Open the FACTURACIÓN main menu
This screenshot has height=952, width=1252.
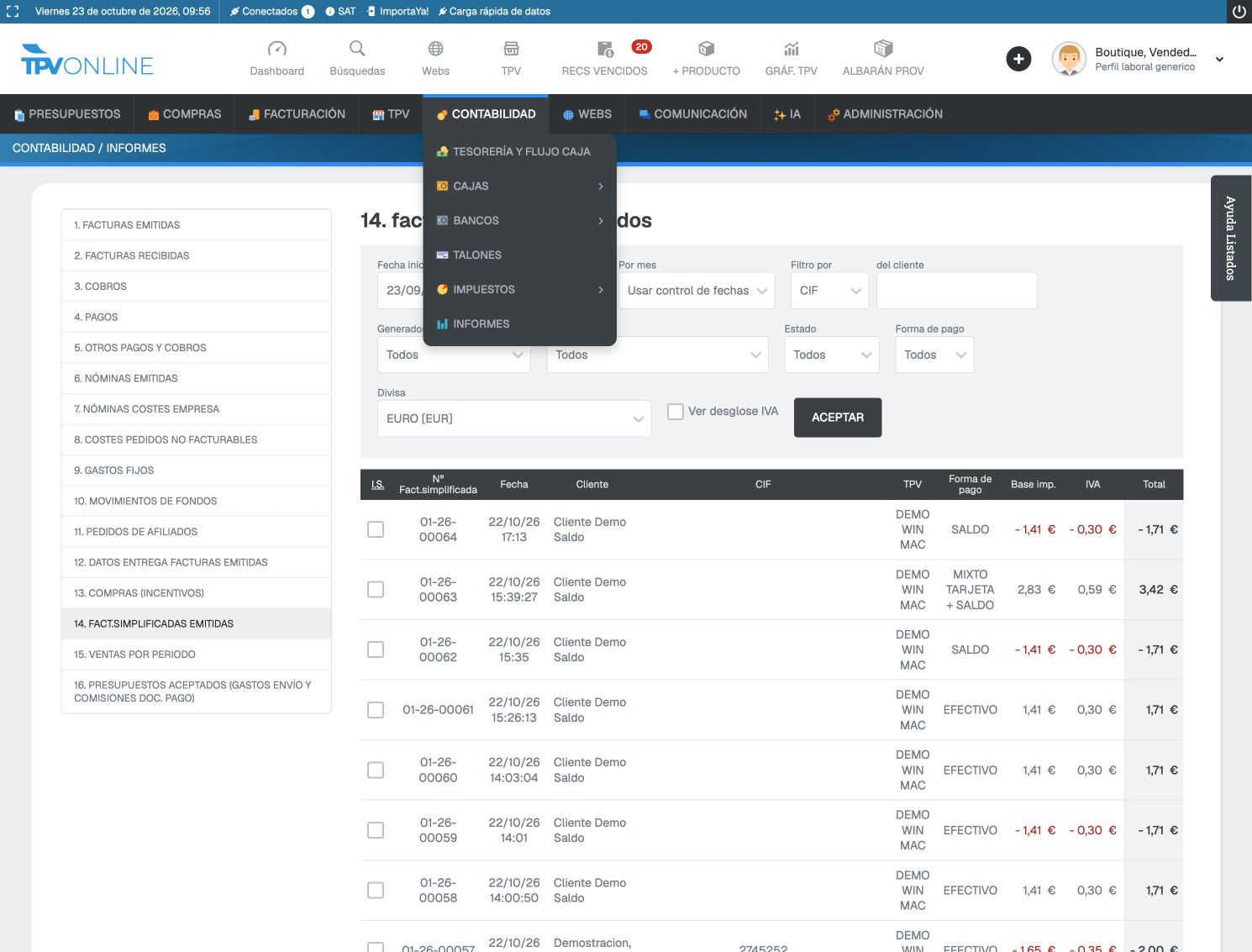(x=297, y=114)
